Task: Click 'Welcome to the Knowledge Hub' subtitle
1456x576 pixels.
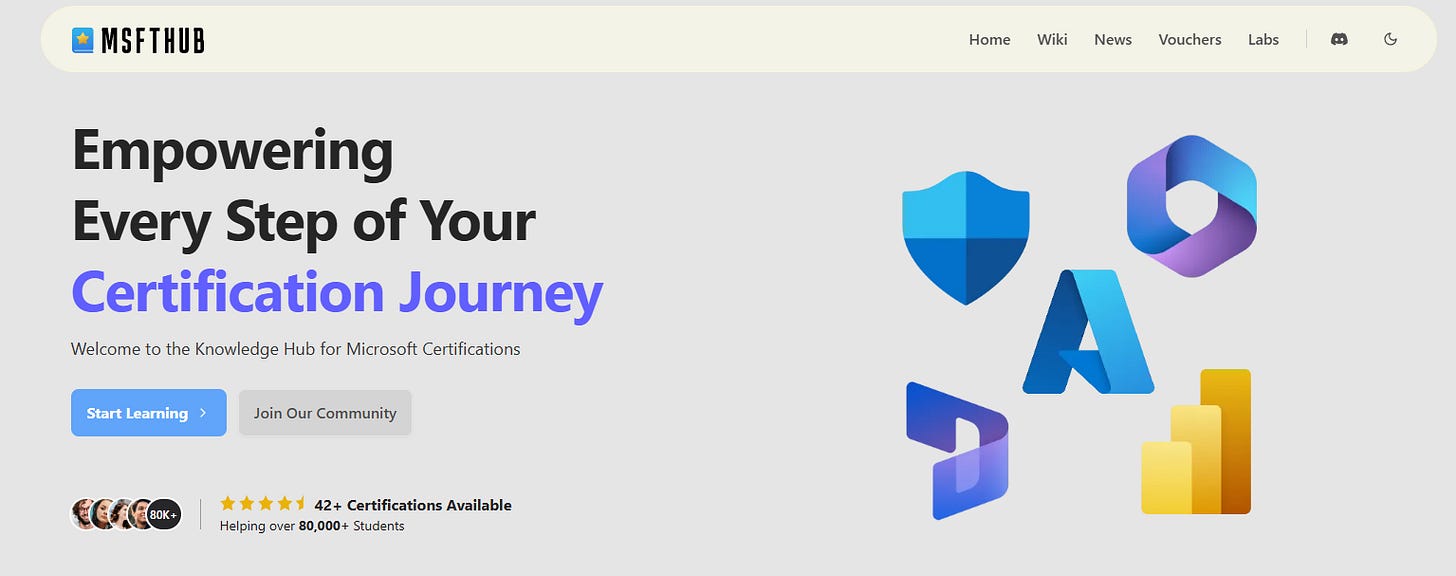Action: tap(296, 349)
